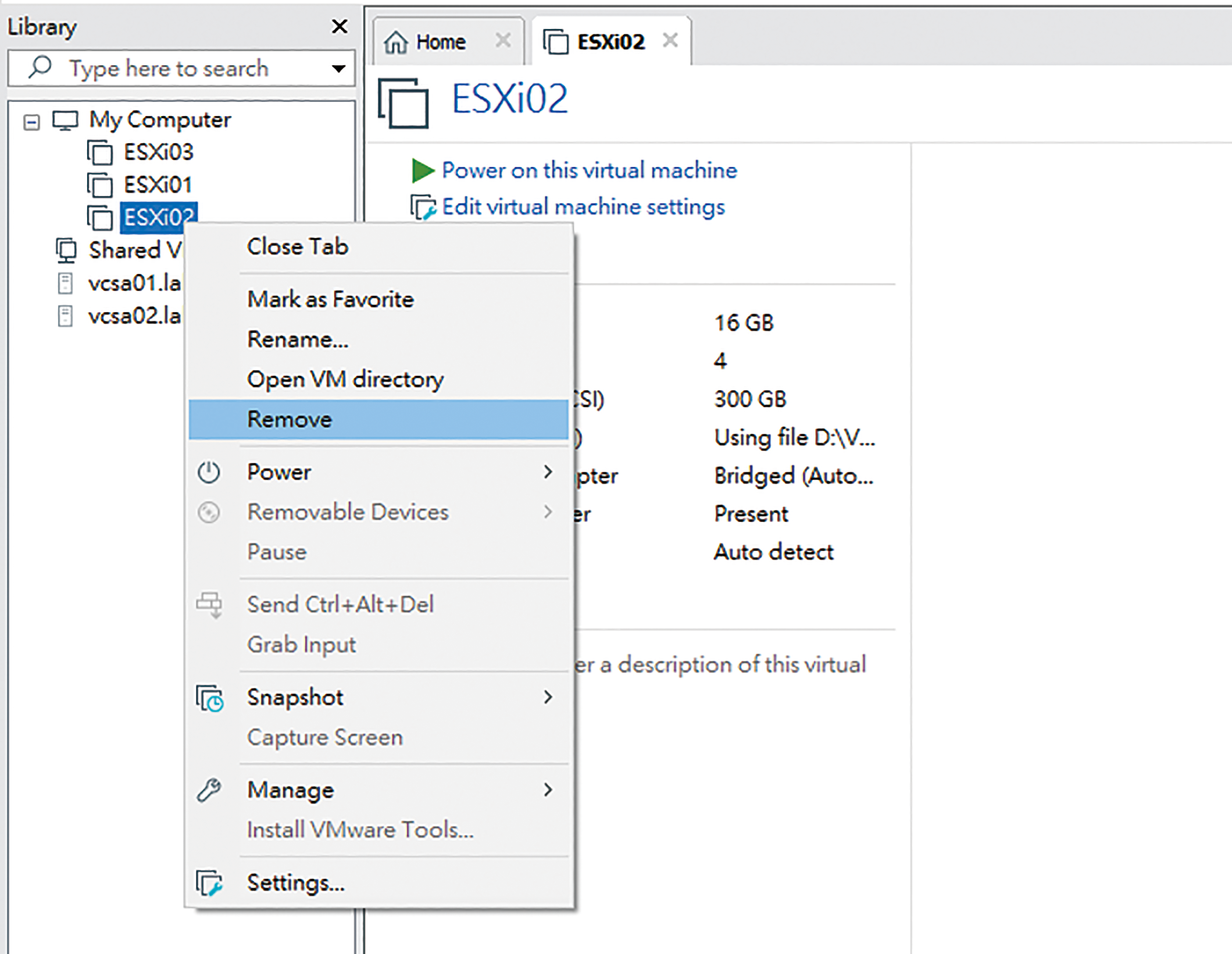1232x954 pixels.
Task: Choose Grab Input menu entry
Action: [x=378, y=645]
